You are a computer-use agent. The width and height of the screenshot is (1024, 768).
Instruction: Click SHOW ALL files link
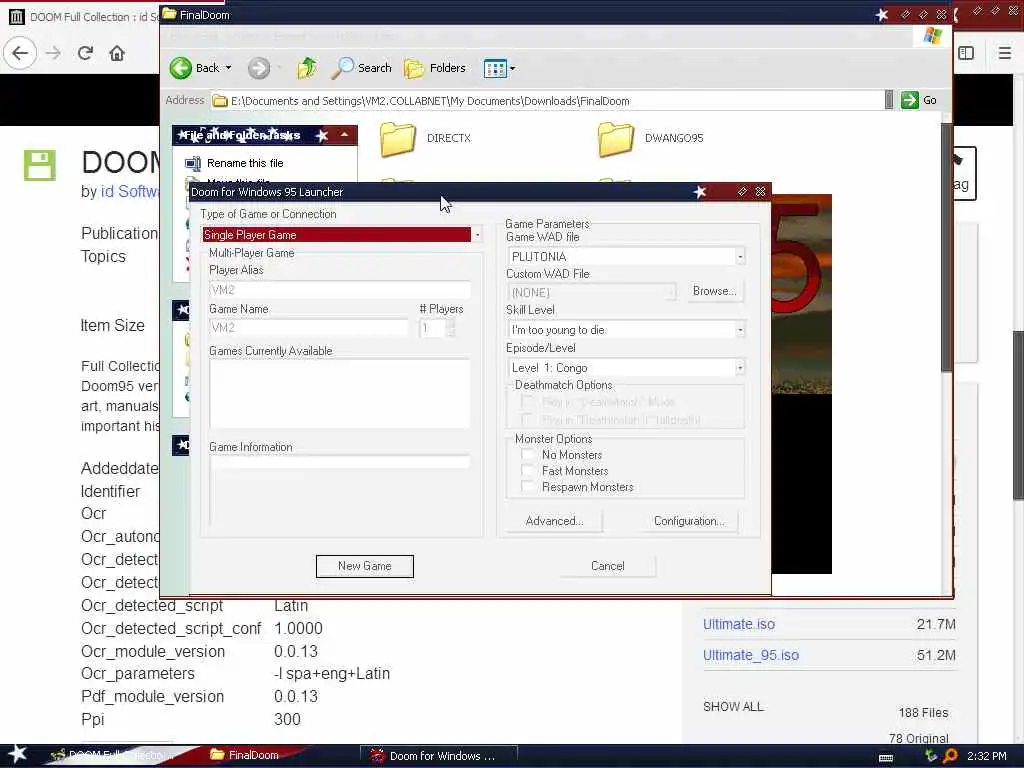(733, 707)
